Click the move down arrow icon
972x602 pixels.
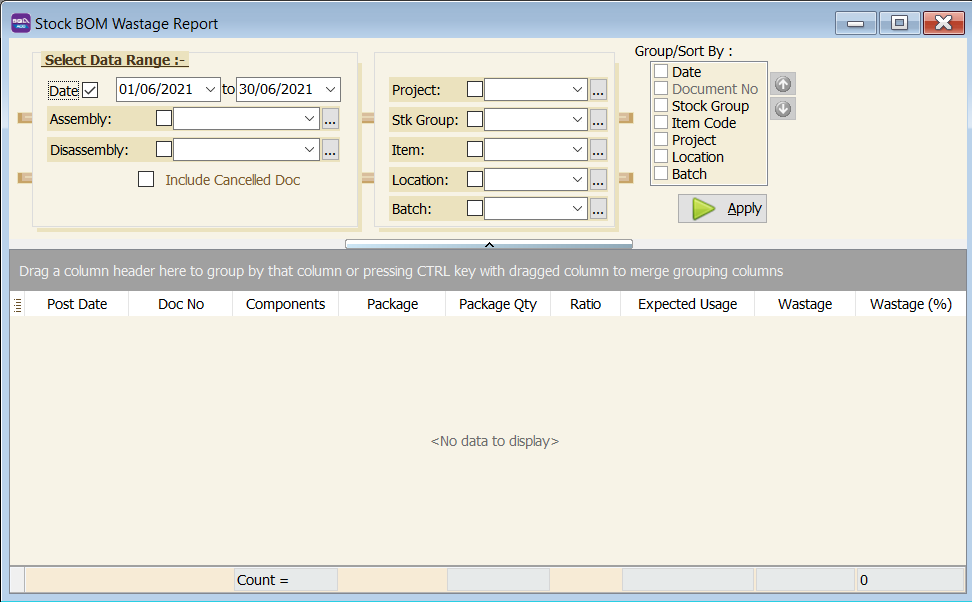[x=784, y=109]
